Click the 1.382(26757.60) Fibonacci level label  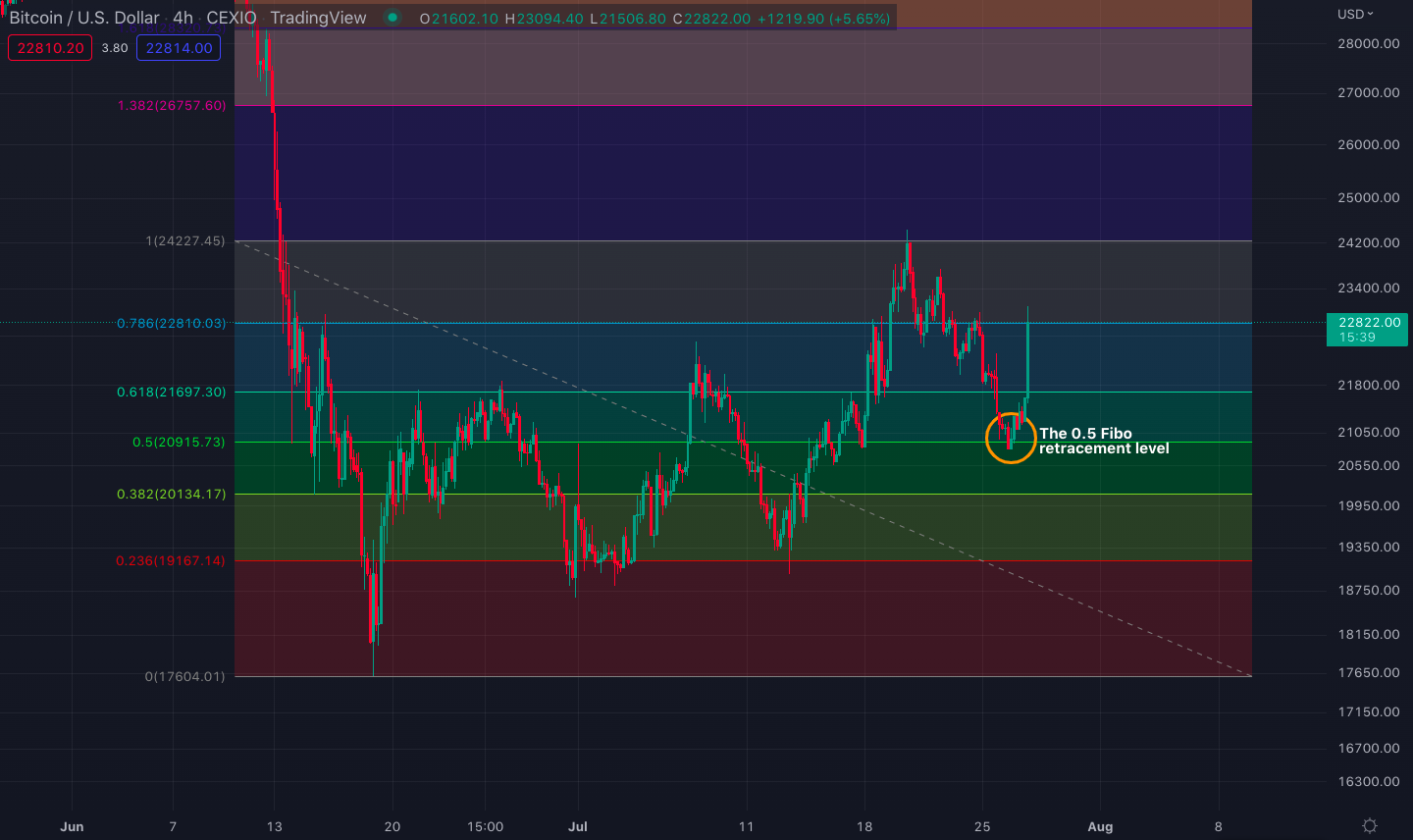172,105
